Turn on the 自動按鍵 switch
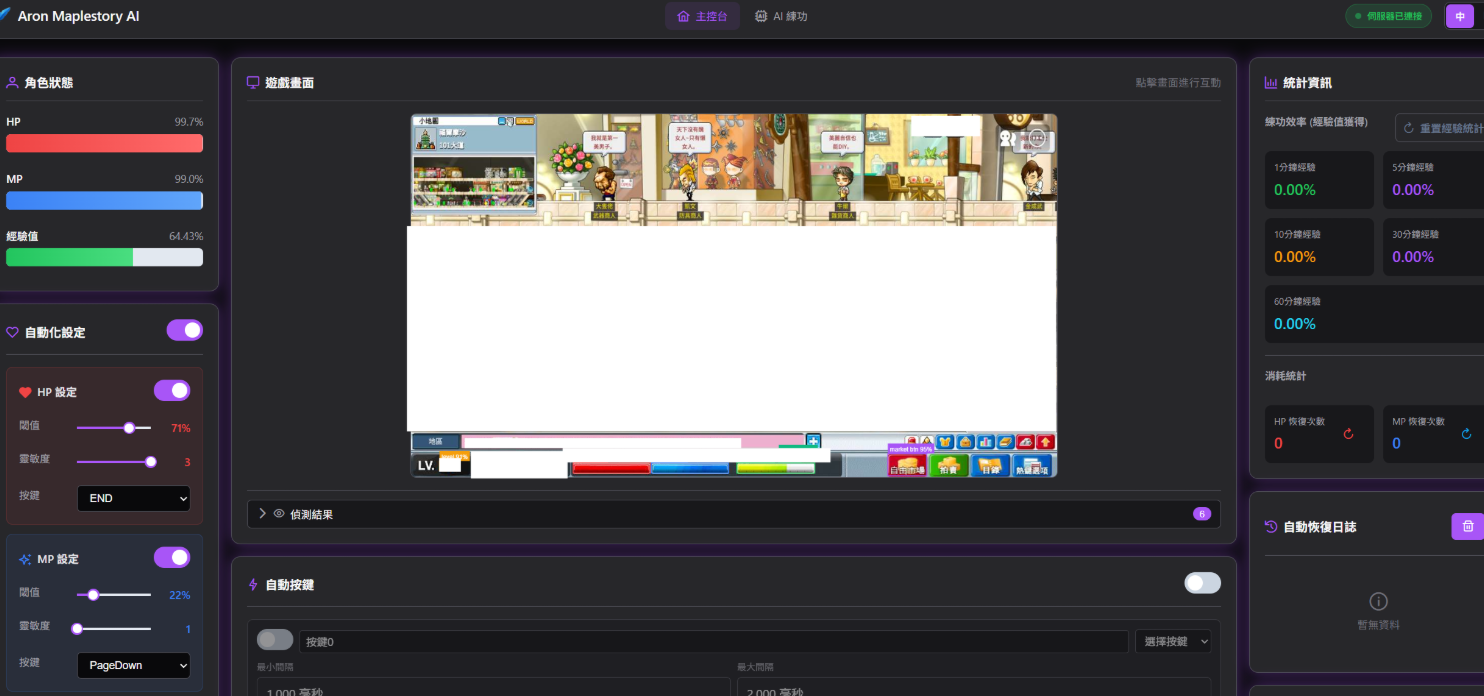The width and height of the screenshot is (1484, 696). click(1202, 583)
